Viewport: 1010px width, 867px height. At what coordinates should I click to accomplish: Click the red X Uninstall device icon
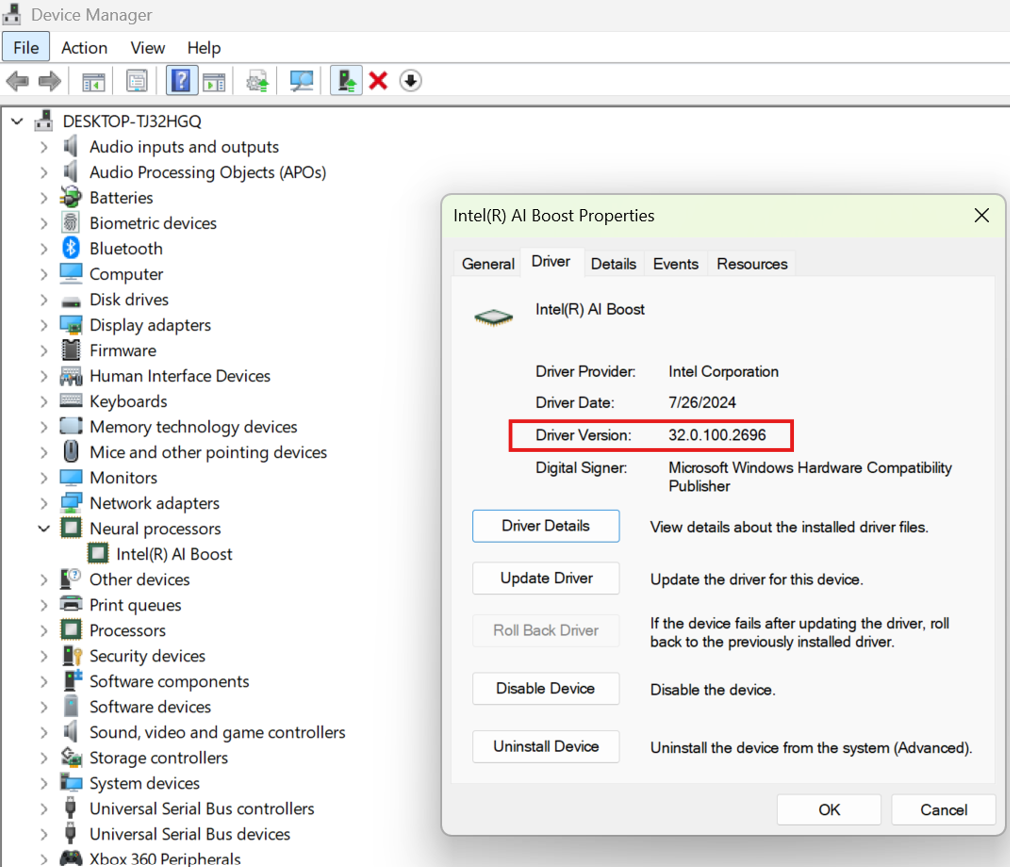click(378, 81)
